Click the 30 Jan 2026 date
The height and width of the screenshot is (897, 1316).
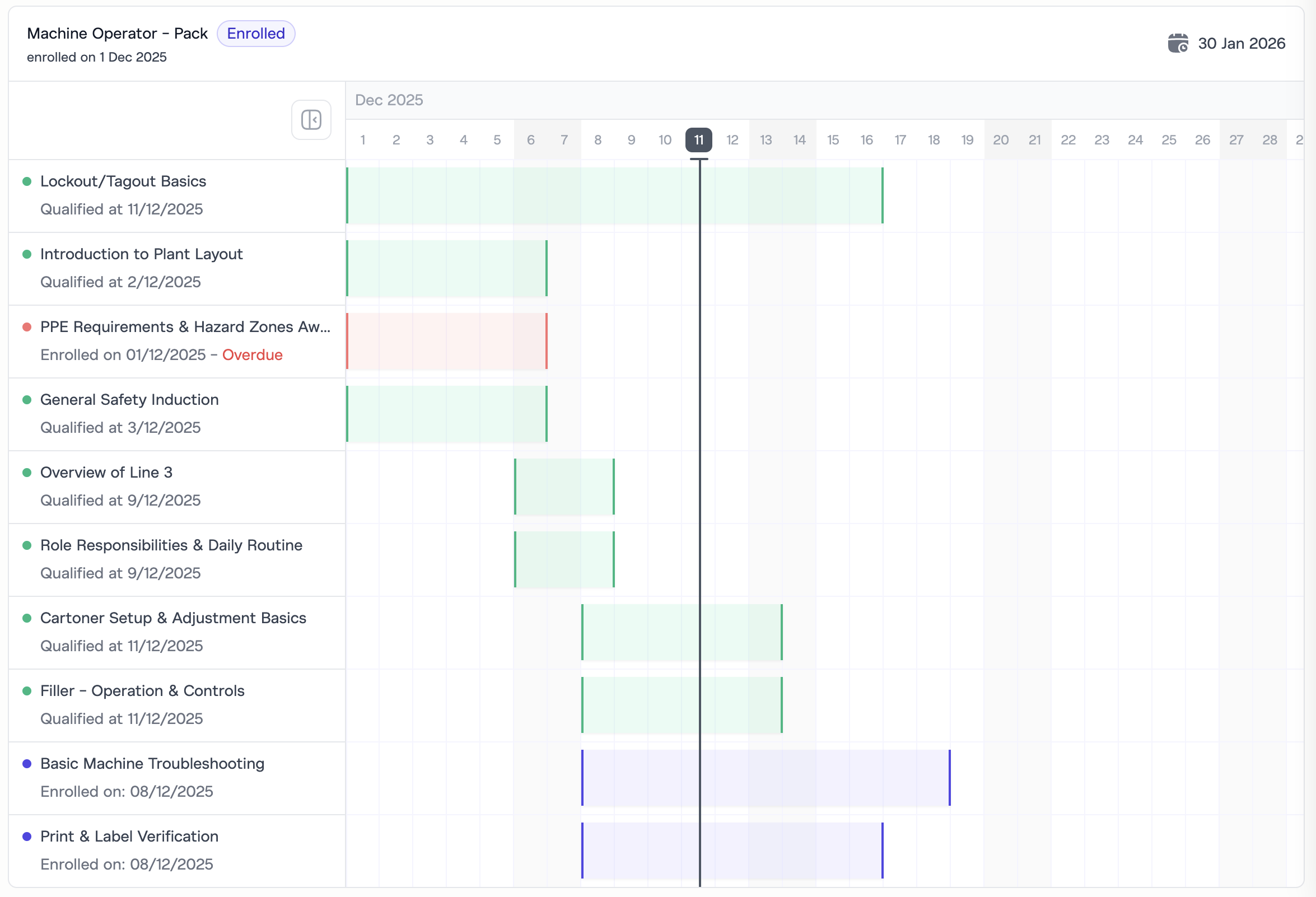point(1242,44)
